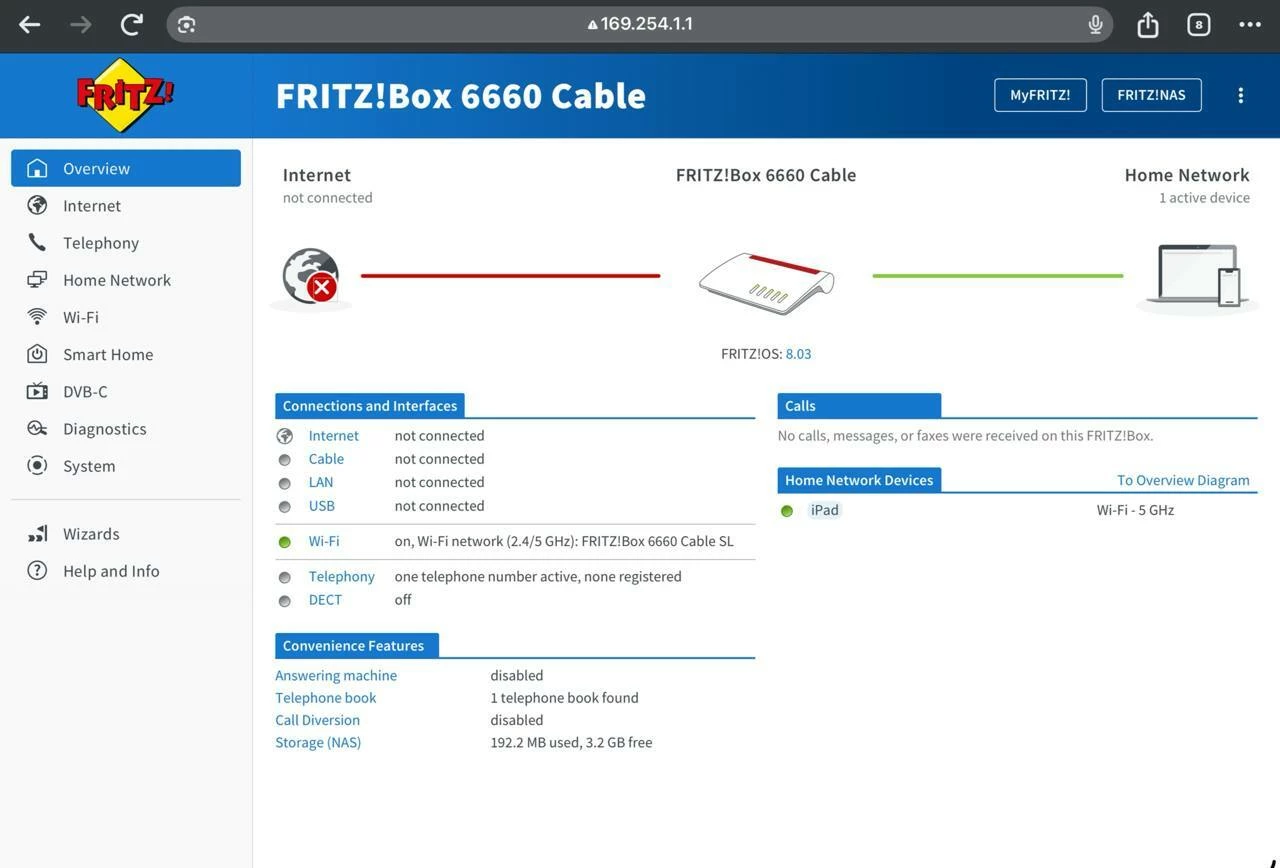Open the Internet link under Connections and Interfaces
Screen dimensions: 1280x868
333,436
